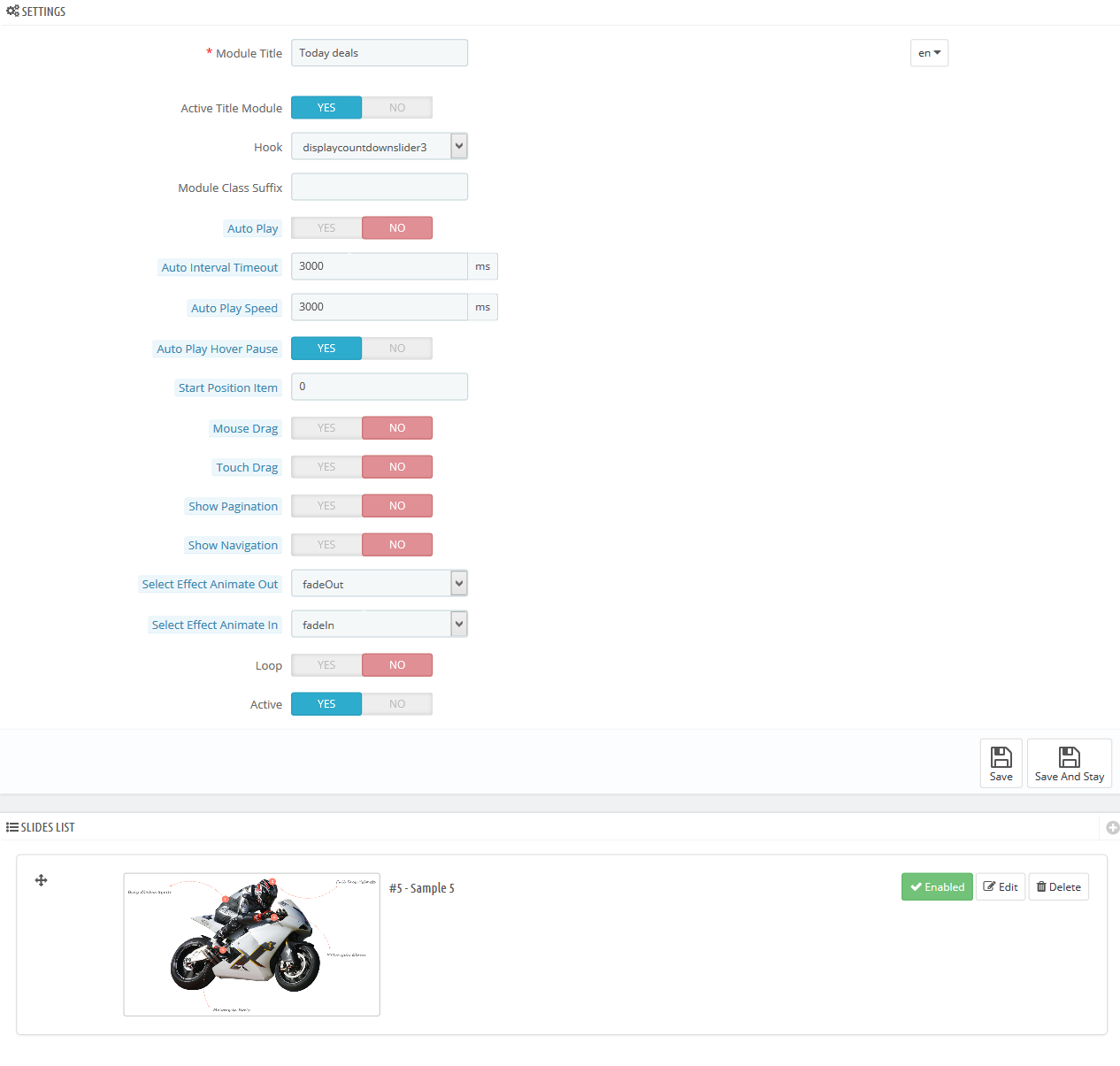Click the move handle icon on Sample 5 slide
1120x1066 pixels.
click(x=41, y=880)
